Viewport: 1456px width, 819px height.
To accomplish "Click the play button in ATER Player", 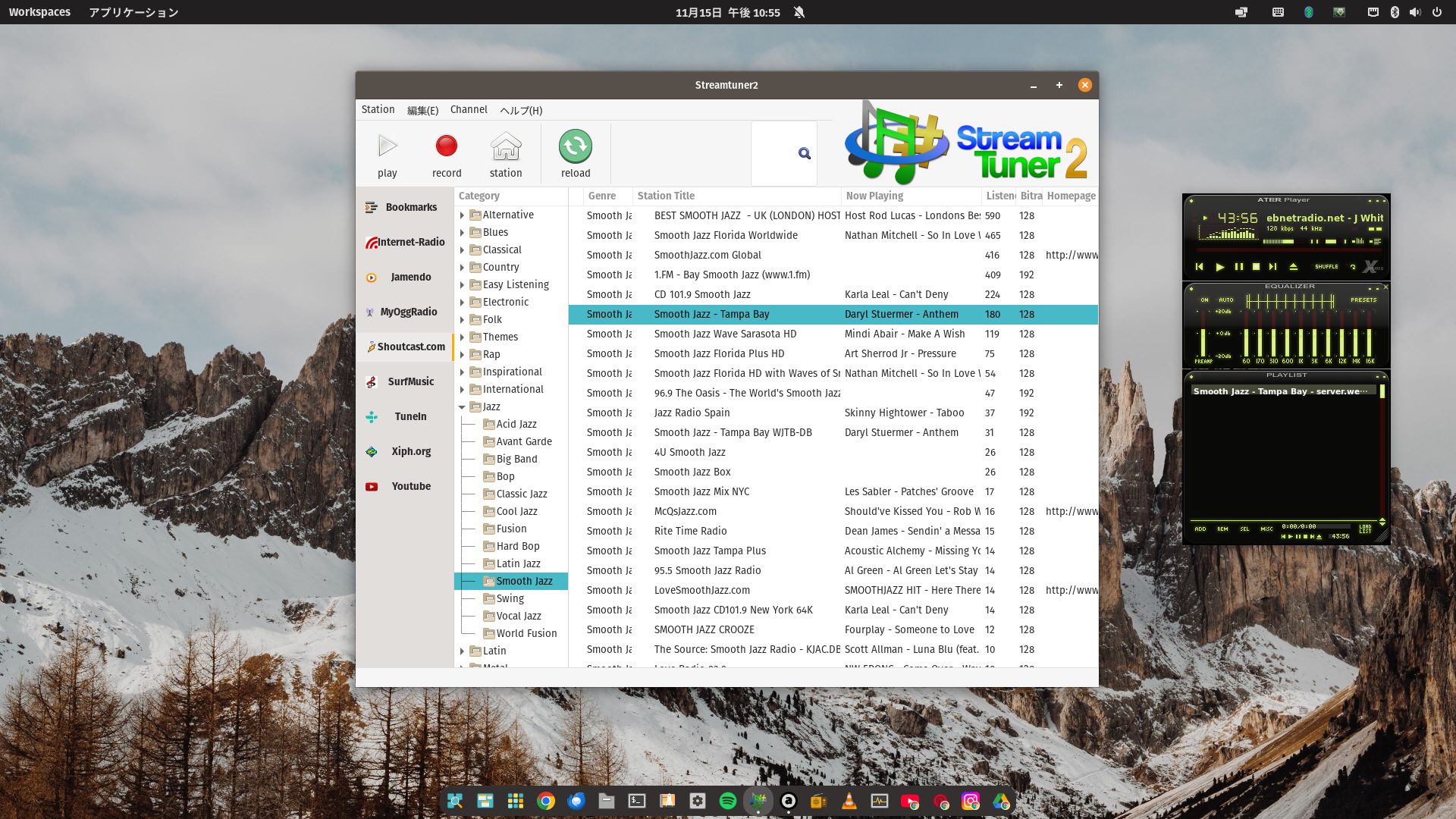I will click(1219, 267).
